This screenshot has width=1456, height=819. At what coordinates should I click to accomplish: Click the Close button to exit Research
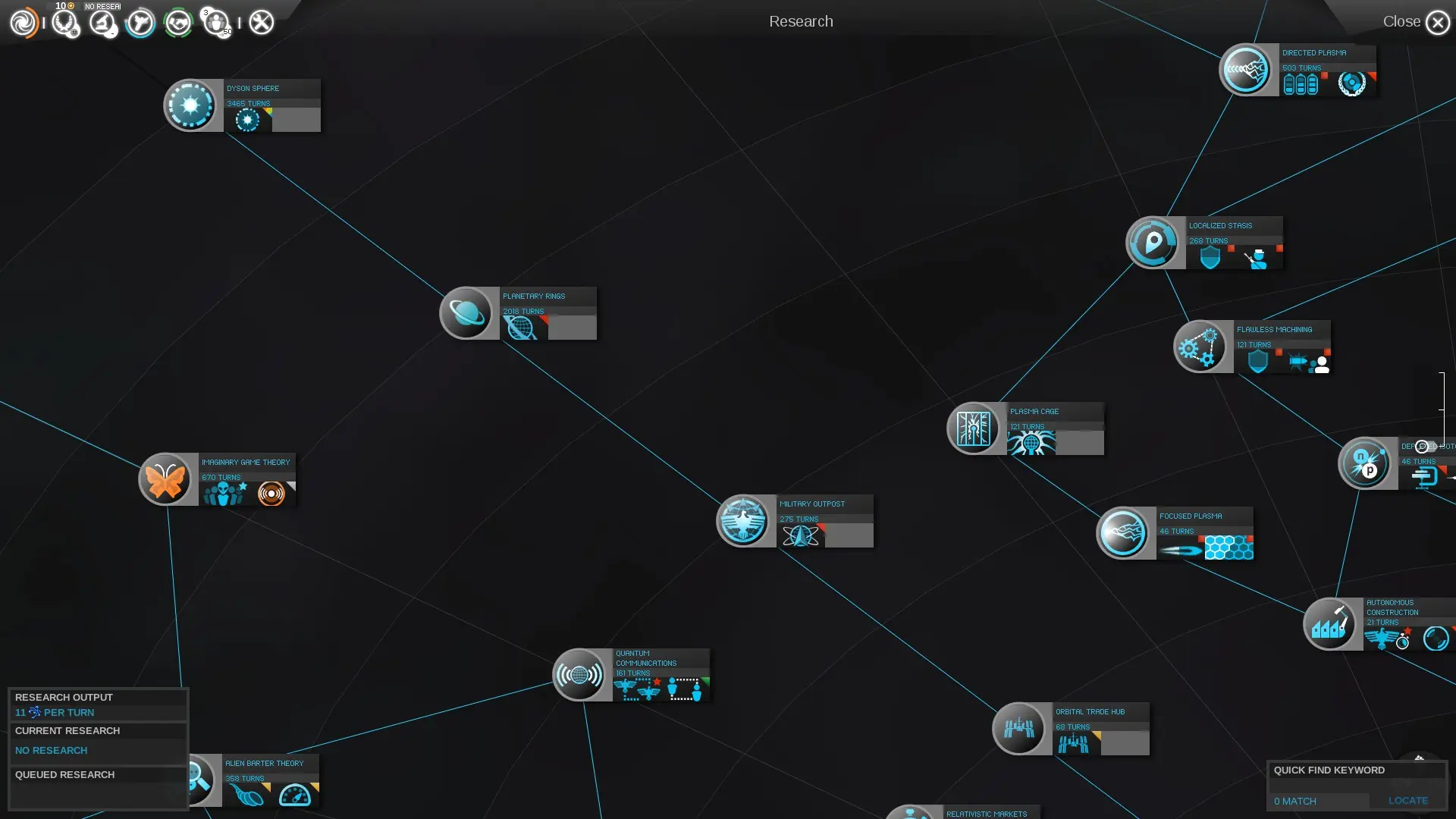[x=1438, y=21]
